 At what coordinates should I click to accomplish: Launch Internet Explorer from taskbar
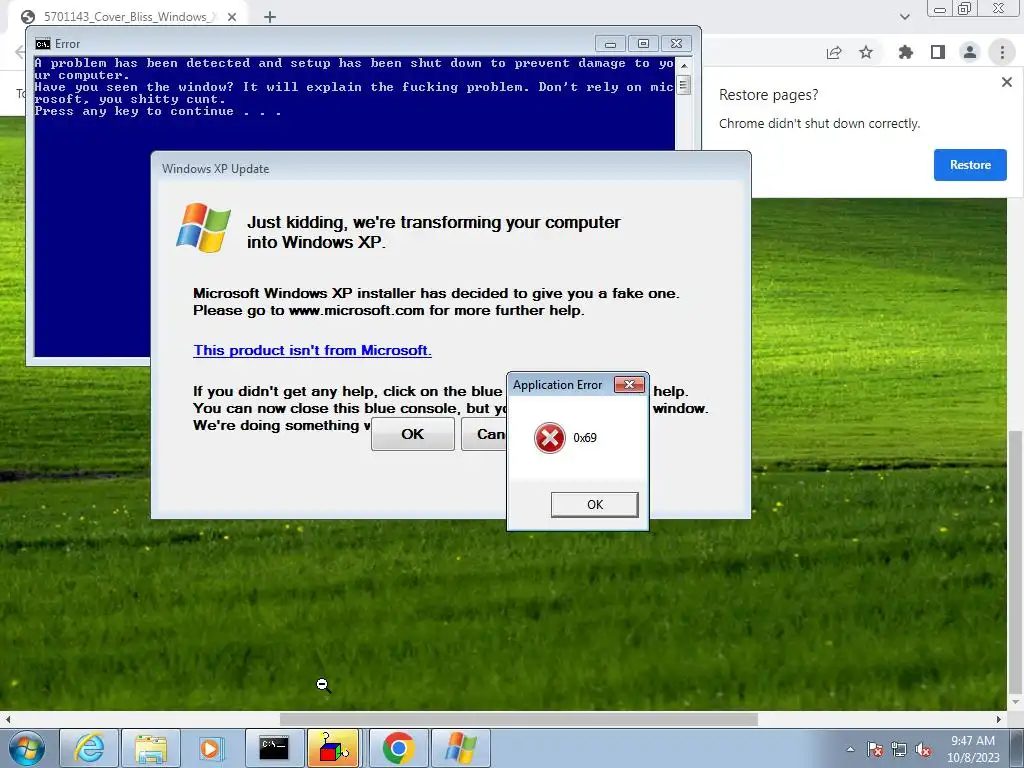(x=89, y=748)
